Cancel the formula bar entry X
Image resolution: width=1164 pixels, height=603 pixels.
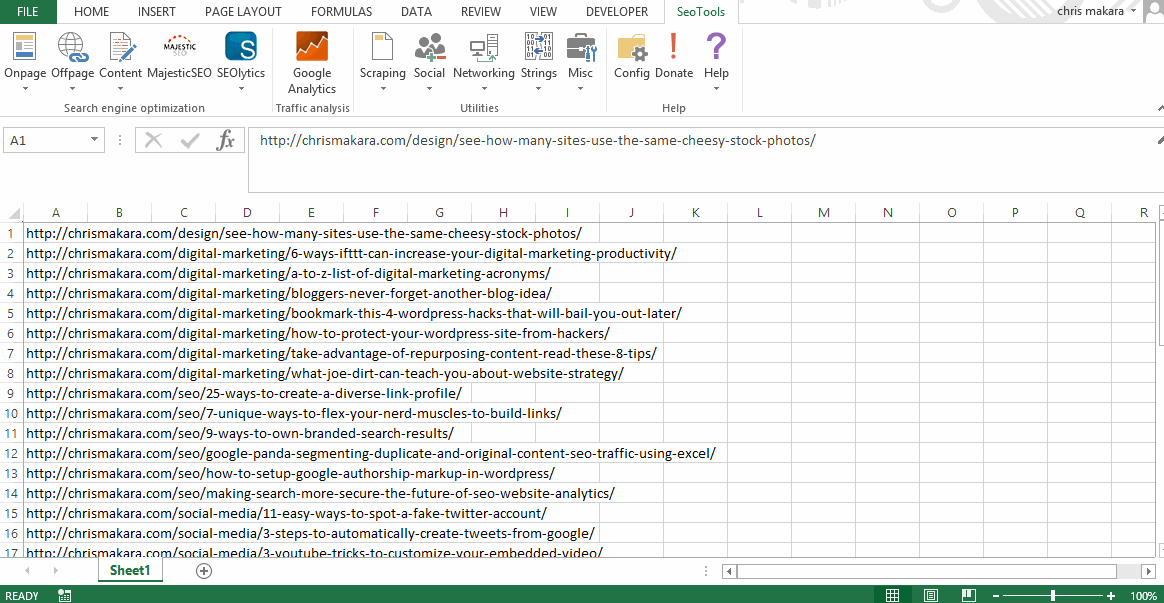coord(154,140)
